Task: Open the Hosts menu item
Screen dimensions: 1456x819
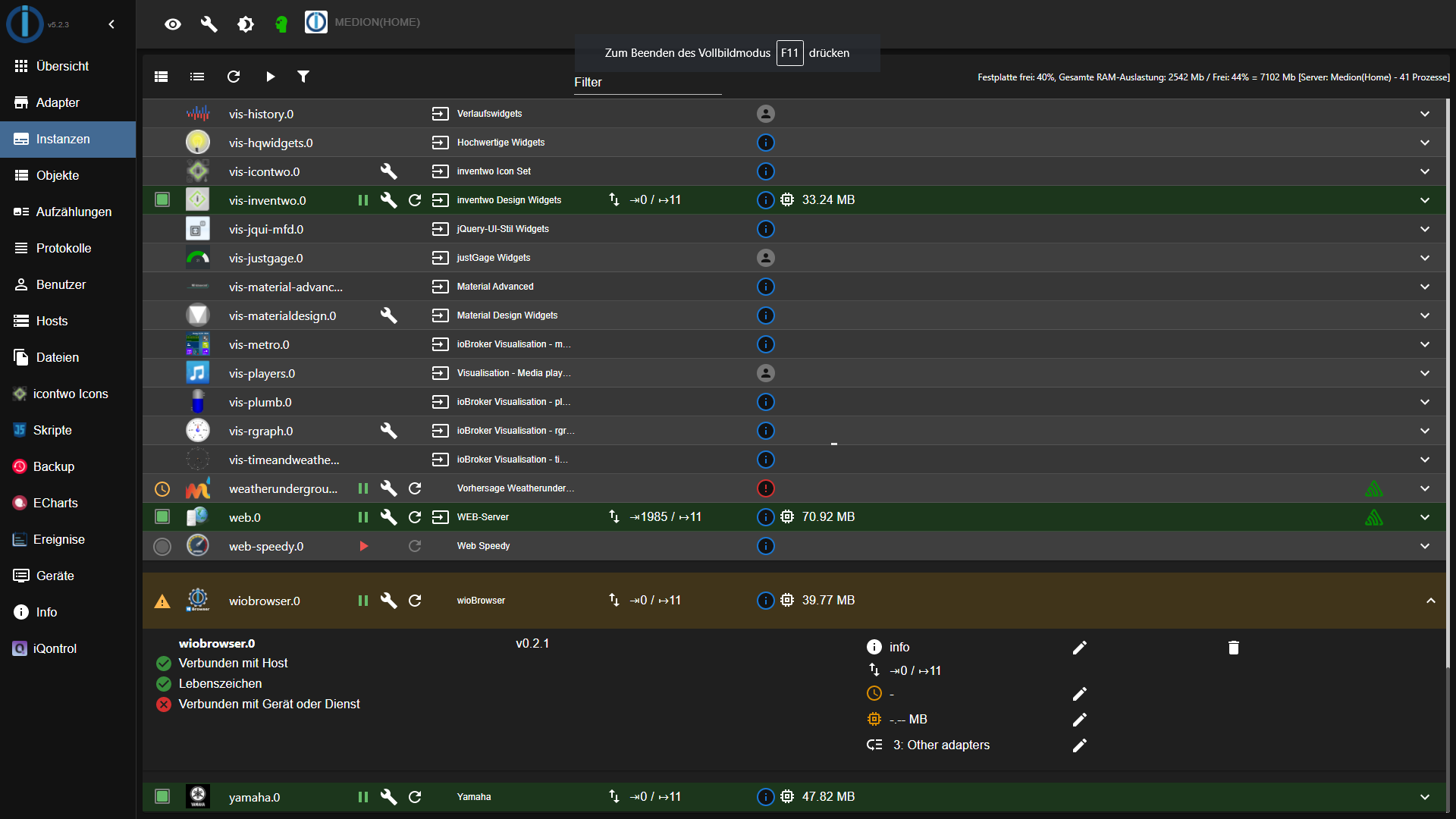Action: 67,321
